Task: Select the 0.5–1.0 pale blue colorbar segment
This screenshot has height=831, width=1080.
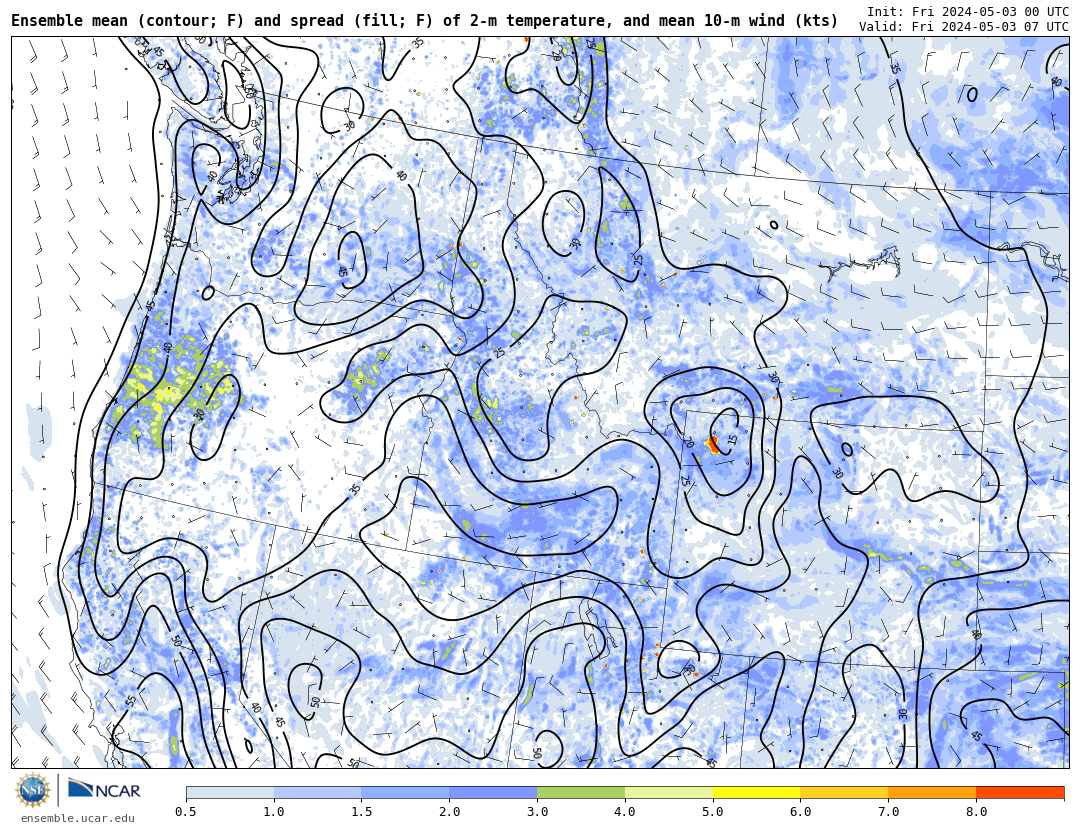Action: click(230, 792)
